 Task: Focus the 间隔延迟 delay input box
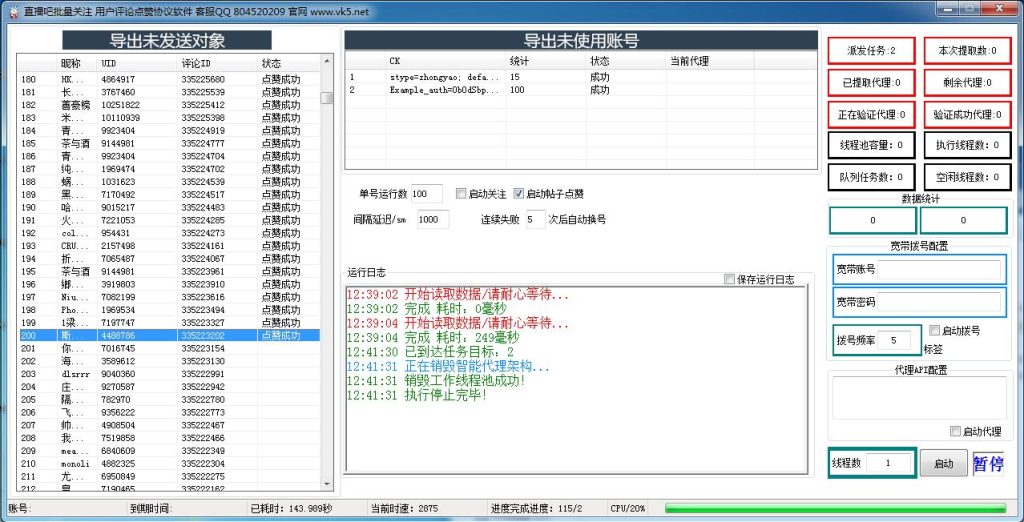pyautogui.click(x=433, y=219)
